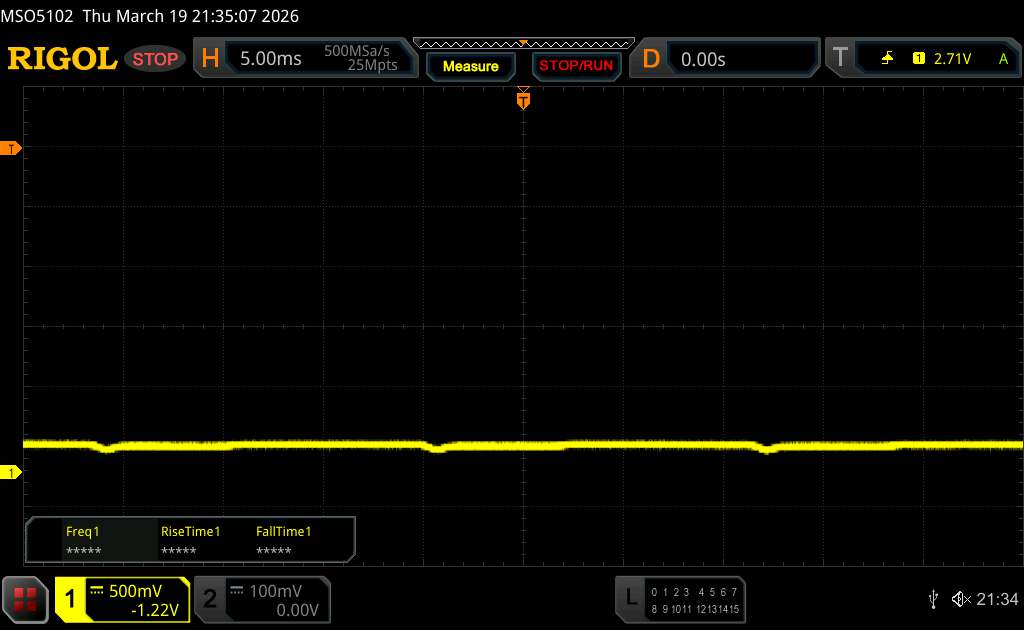This screenshot has height=630, width=1024.
Task: Select the orange trigger level marker on left edge
Action: [12, 149]
